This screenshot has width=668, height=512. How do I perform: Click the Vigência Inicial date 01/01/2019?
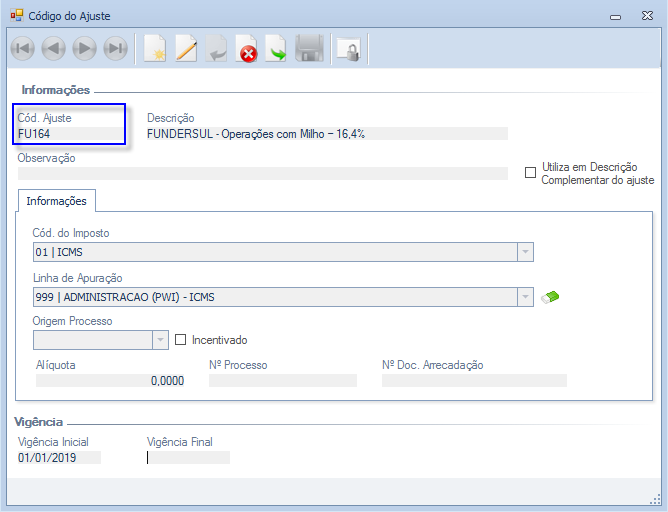point(59,457)
